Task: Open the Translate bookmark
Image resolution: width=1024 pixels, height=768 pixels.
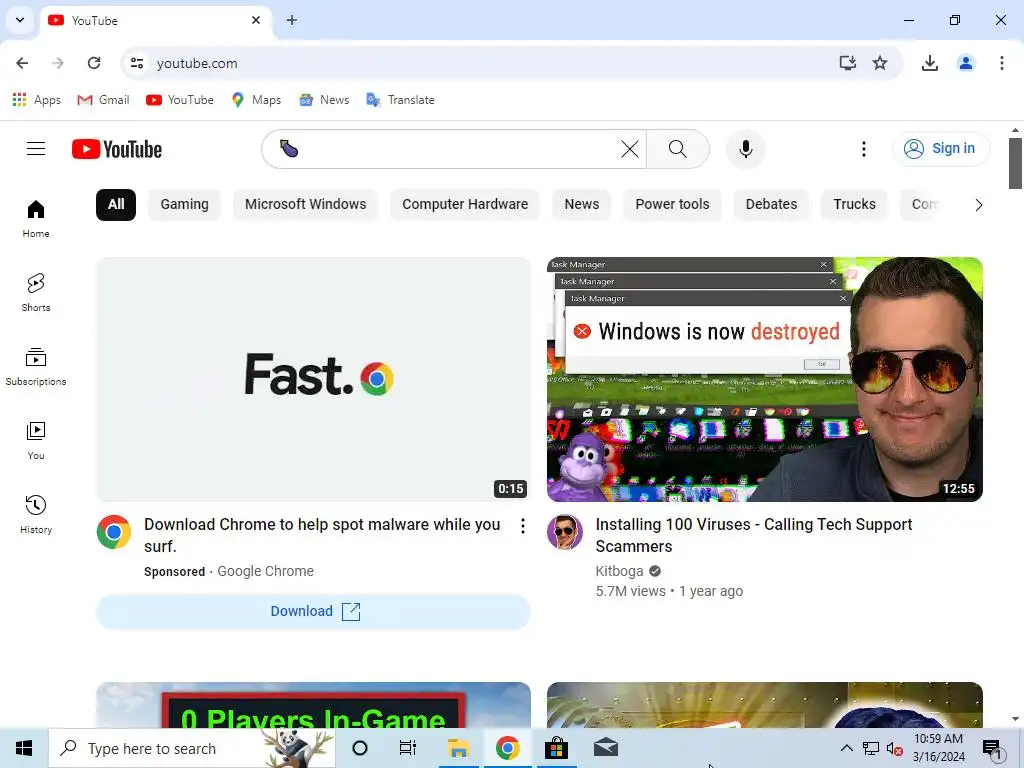Action: [400, 100]
